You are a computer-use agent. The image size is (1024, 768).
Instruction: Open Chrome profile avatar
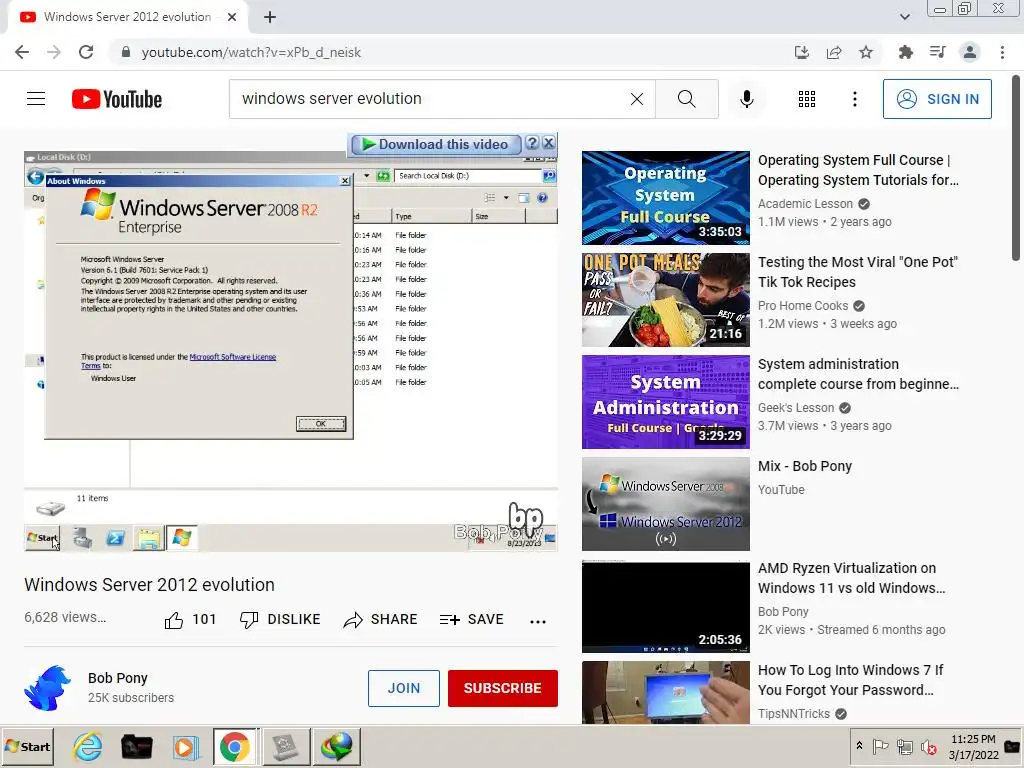pos(970,52)
